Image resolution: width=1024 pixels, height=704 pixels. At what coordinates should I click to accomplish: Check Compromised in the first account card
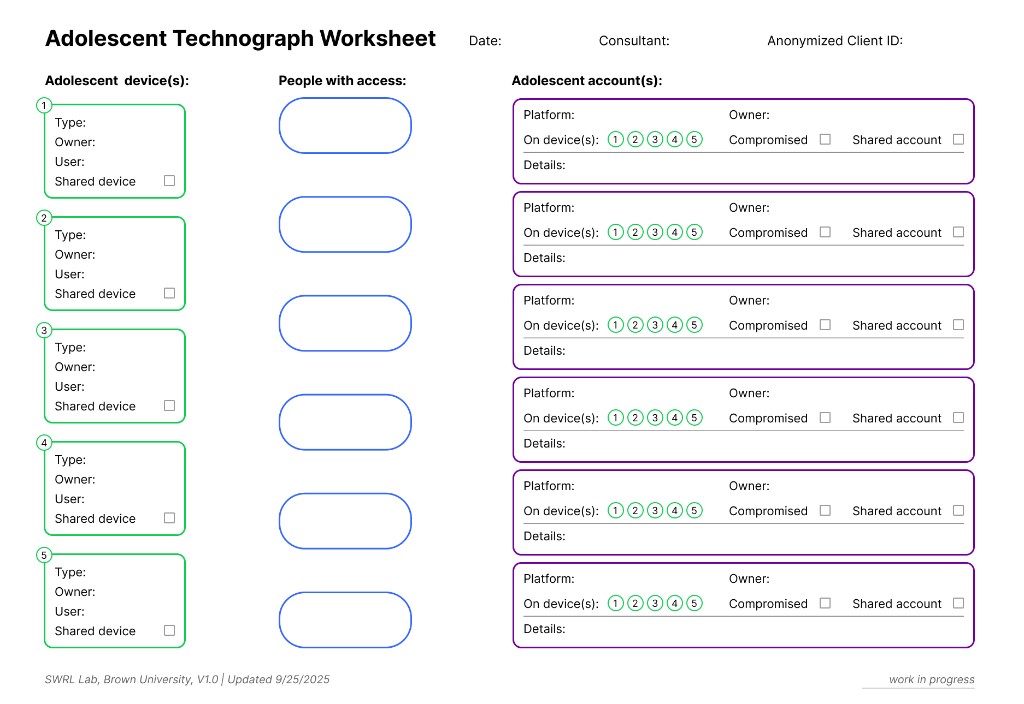pos(825,139)
